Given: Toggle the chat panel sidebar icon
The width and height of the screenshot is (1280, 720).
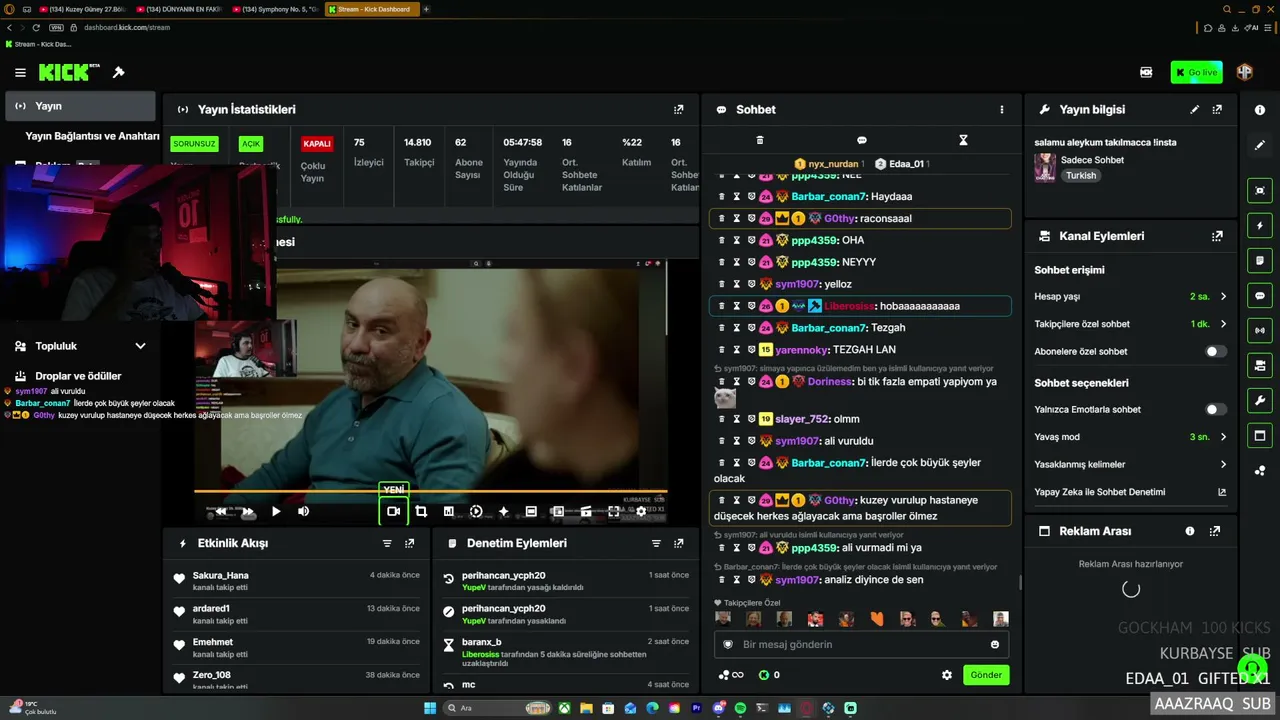Looking at the screenshot, I should pyautogui.click(x=1260, y=296).
